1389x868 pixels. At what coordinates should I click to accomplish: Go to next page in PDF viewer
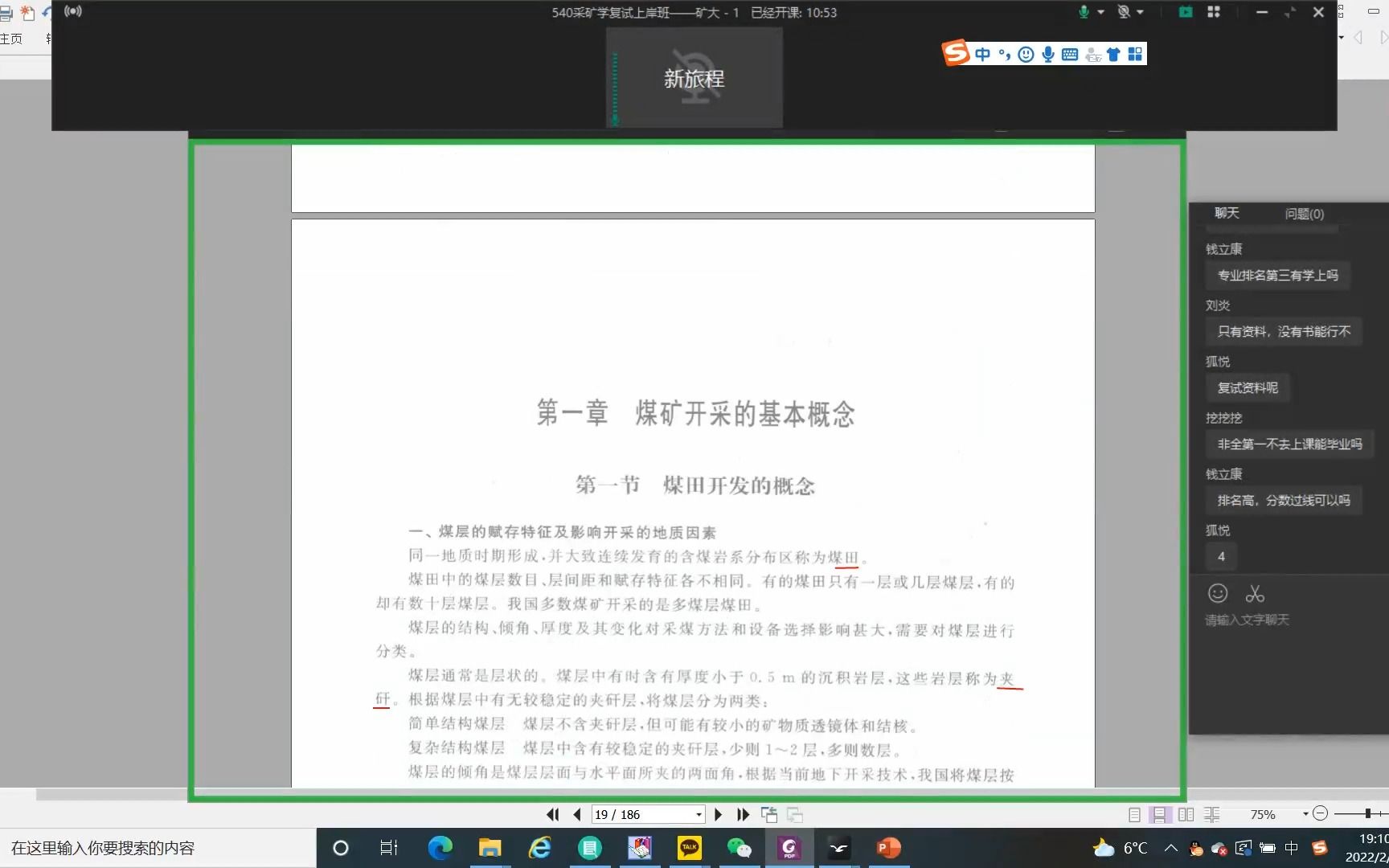[718, 814]
